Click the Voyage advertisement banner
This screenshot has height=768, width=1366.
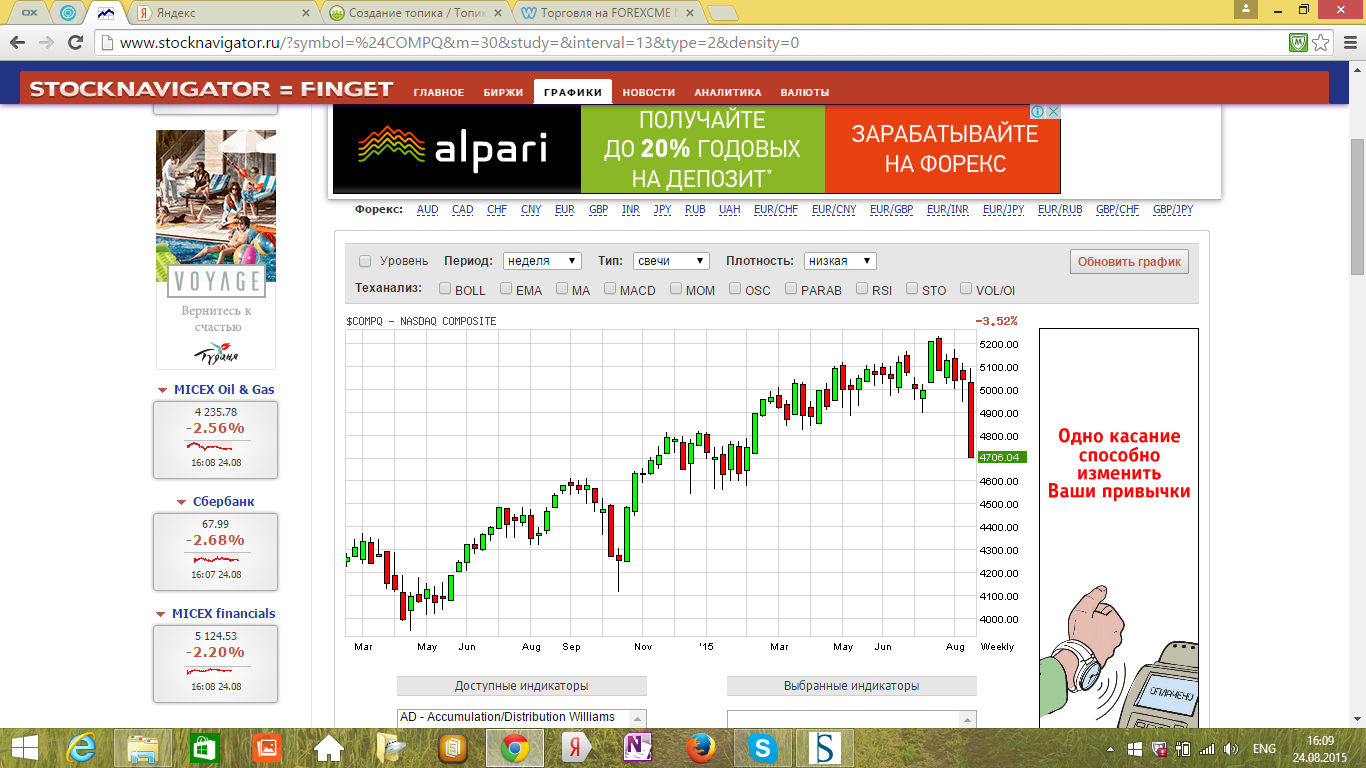[x=216, y=249]
